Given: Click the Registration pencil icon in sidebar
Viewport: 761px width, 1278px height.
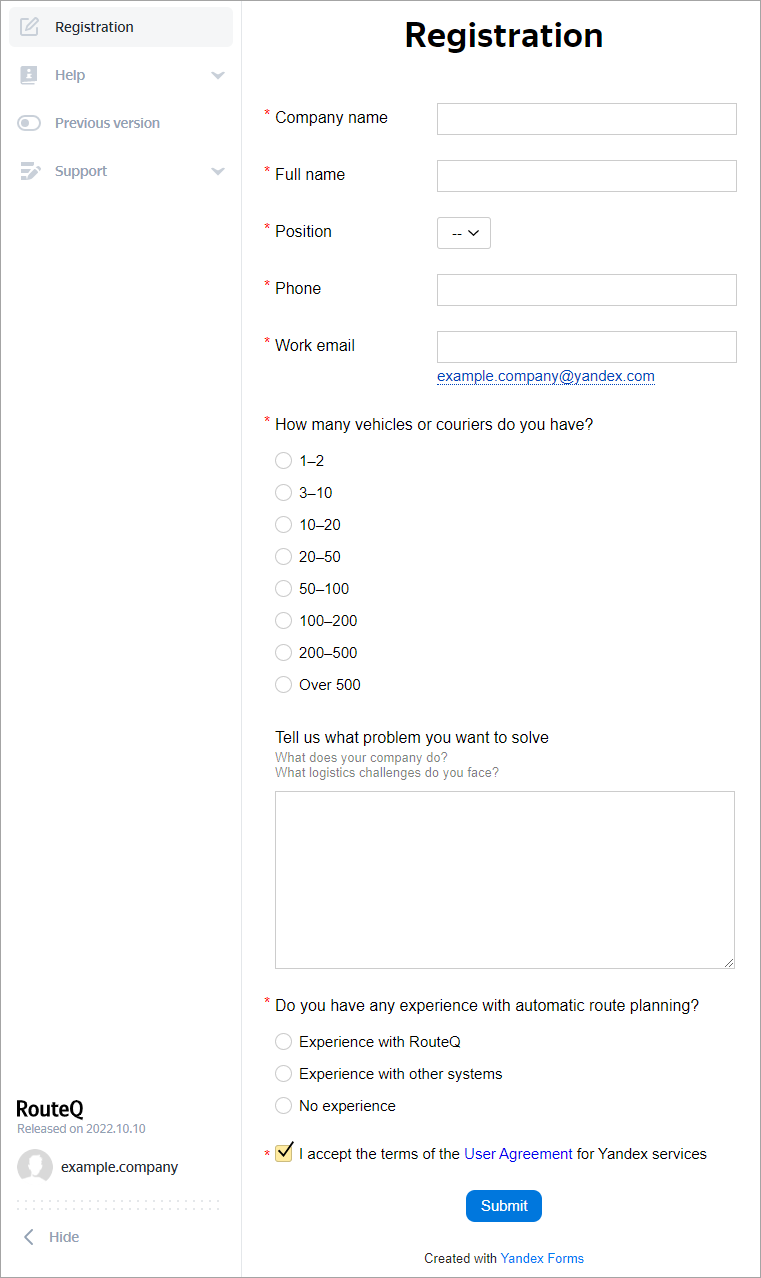Looking at the screenshot, I should point(29,27).
